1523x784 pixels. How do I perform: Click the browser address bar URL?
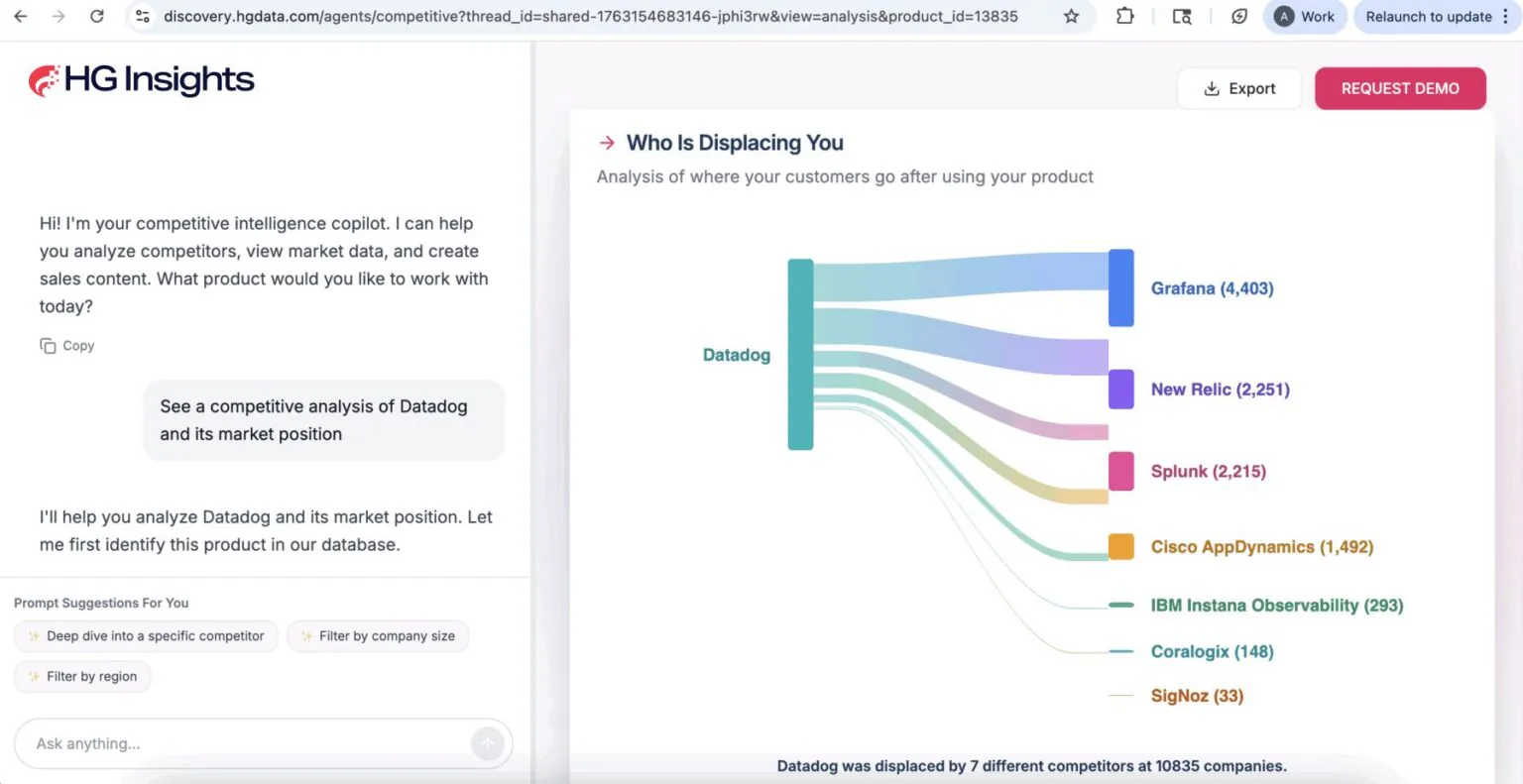591,16
